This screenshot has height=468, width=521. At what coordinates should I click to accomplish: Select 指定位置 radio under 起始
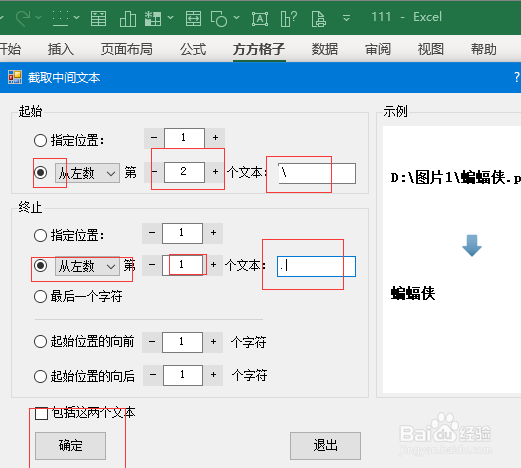click(x=40, y=140)
